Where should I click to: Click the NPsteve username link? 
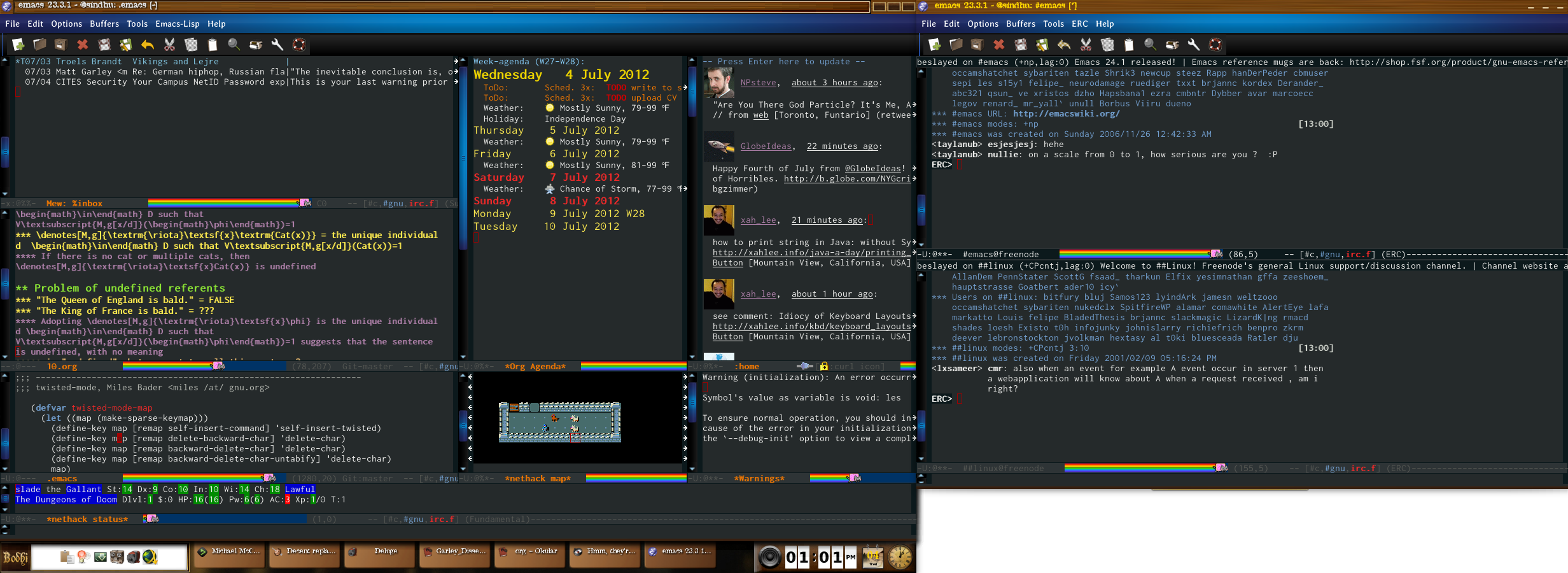click(758, 83)
